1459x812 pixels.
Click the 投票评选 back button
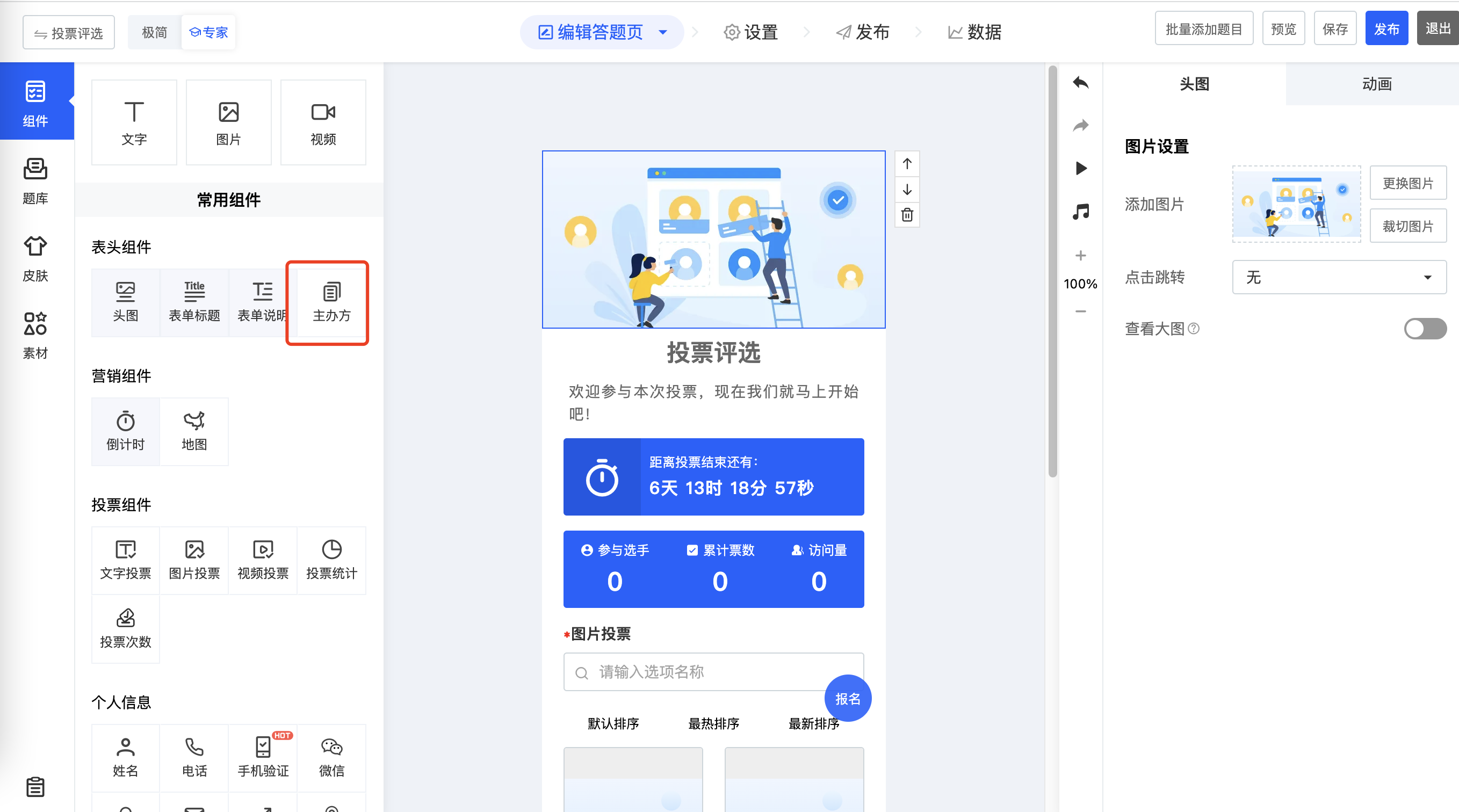point(69,33)
